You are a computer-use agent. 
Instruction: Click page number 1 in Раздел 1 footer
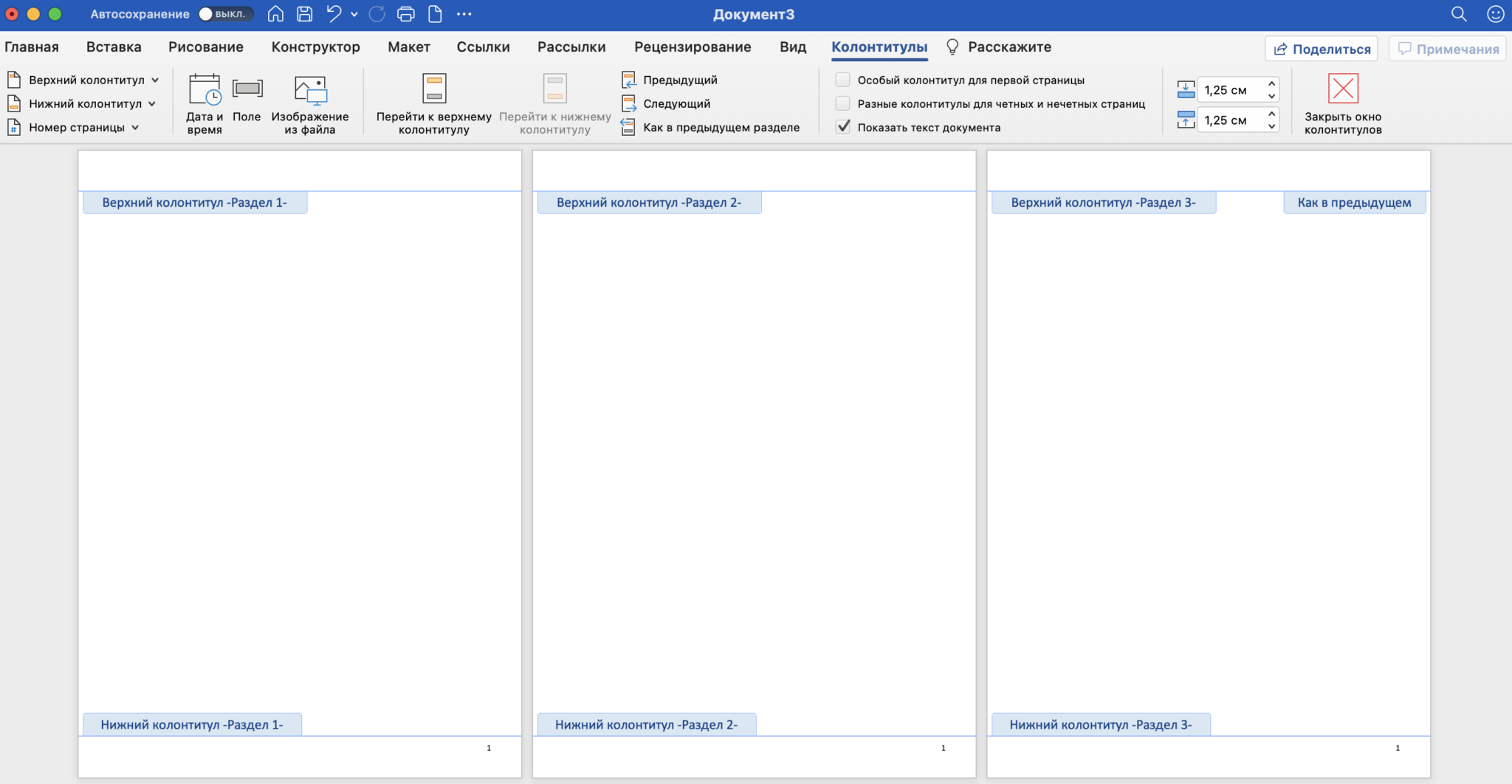point(489,748)
